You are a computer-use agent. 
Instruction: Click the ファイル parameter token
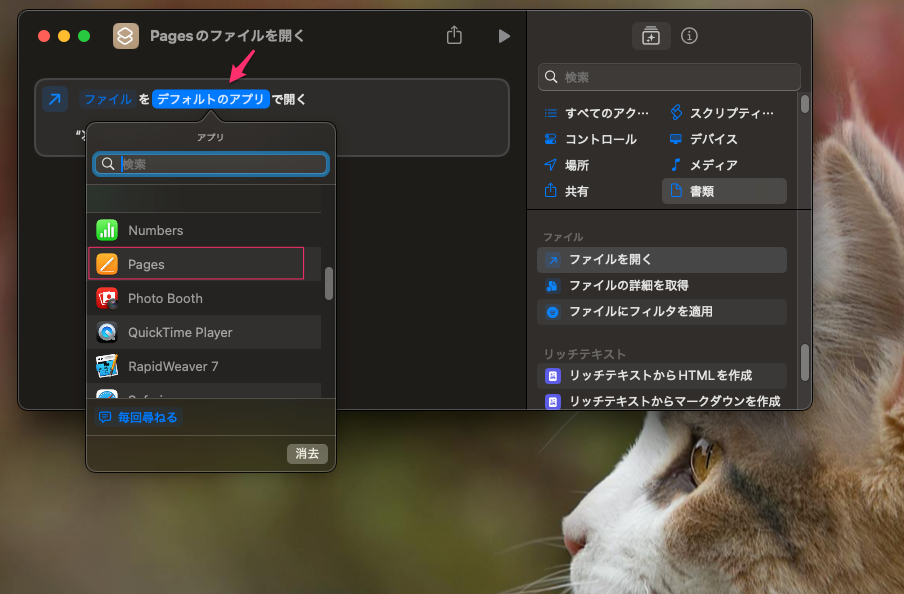coord(108,99)
